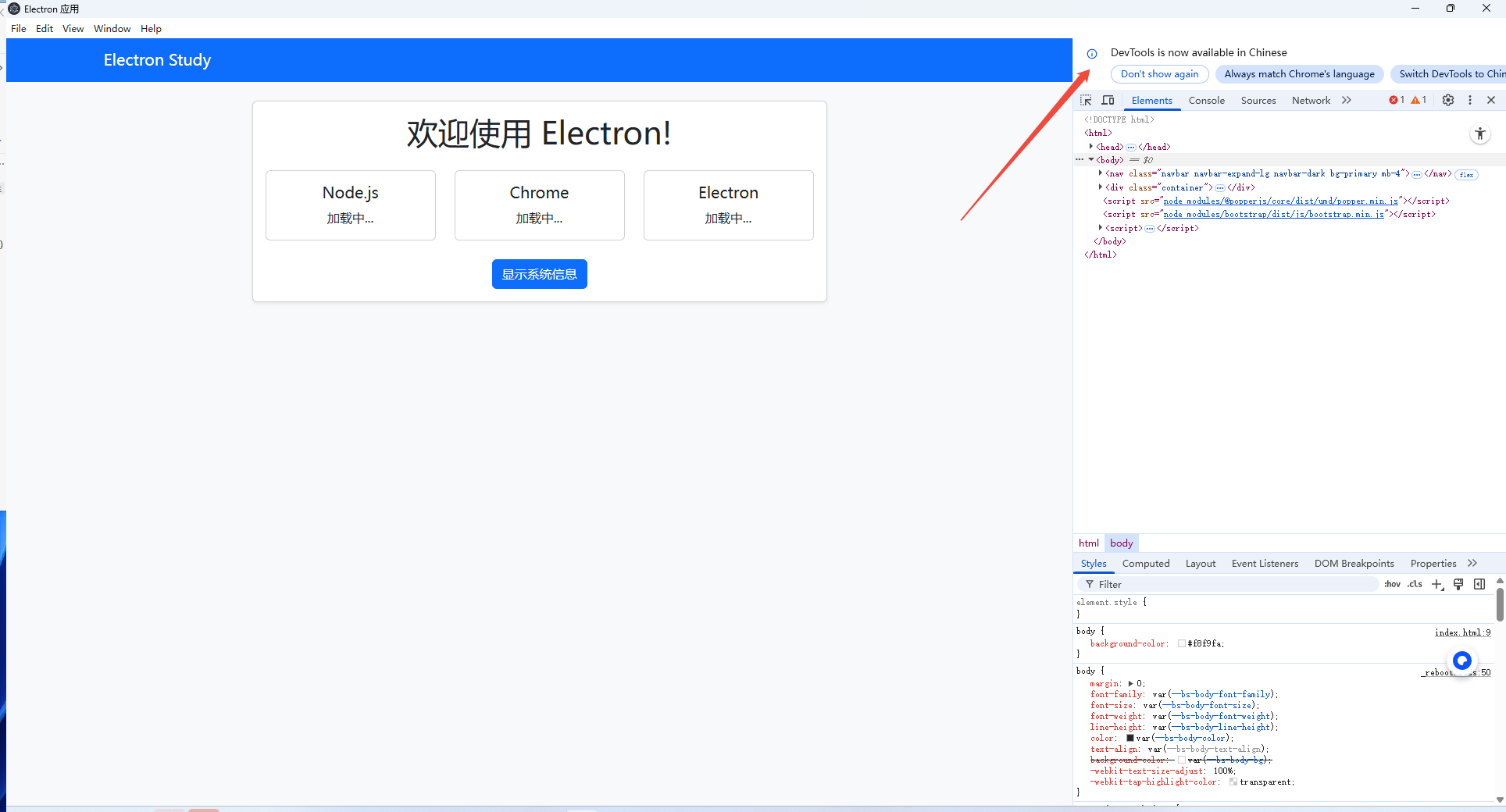Click the Electron app icon in title bar

[14, 9]
